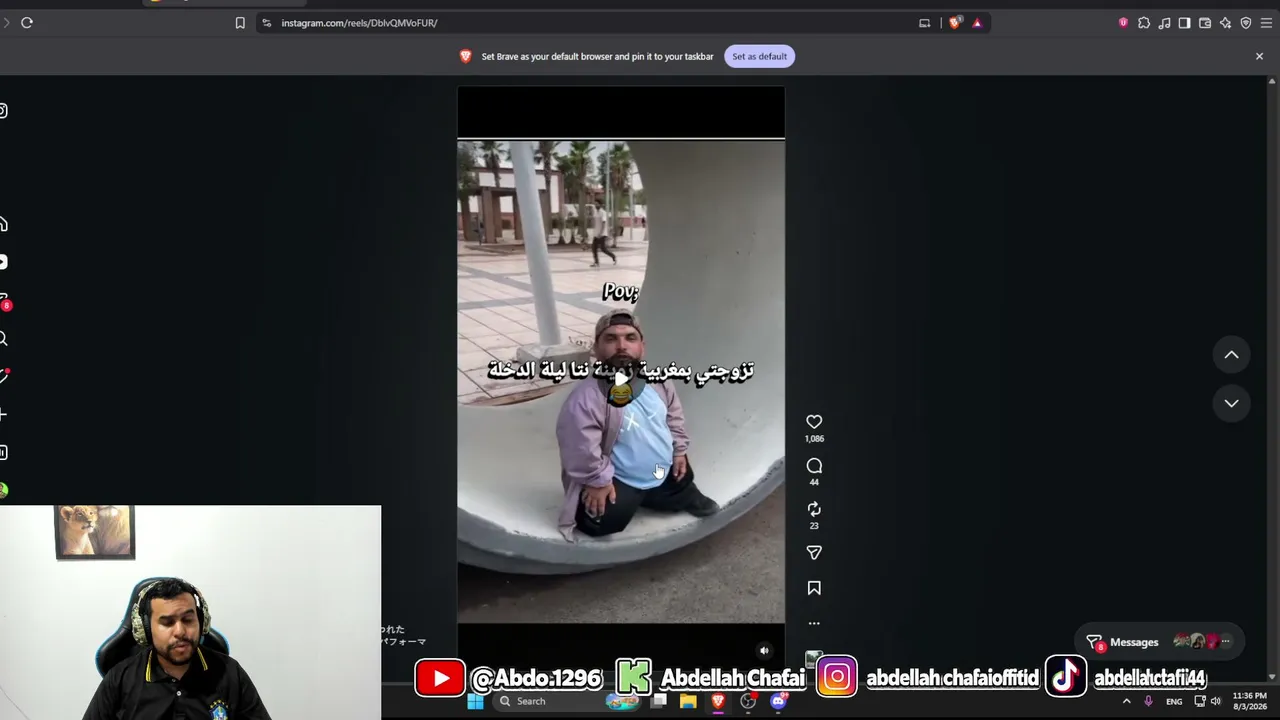Repost the reel using the arrows icon

[814, 509]
